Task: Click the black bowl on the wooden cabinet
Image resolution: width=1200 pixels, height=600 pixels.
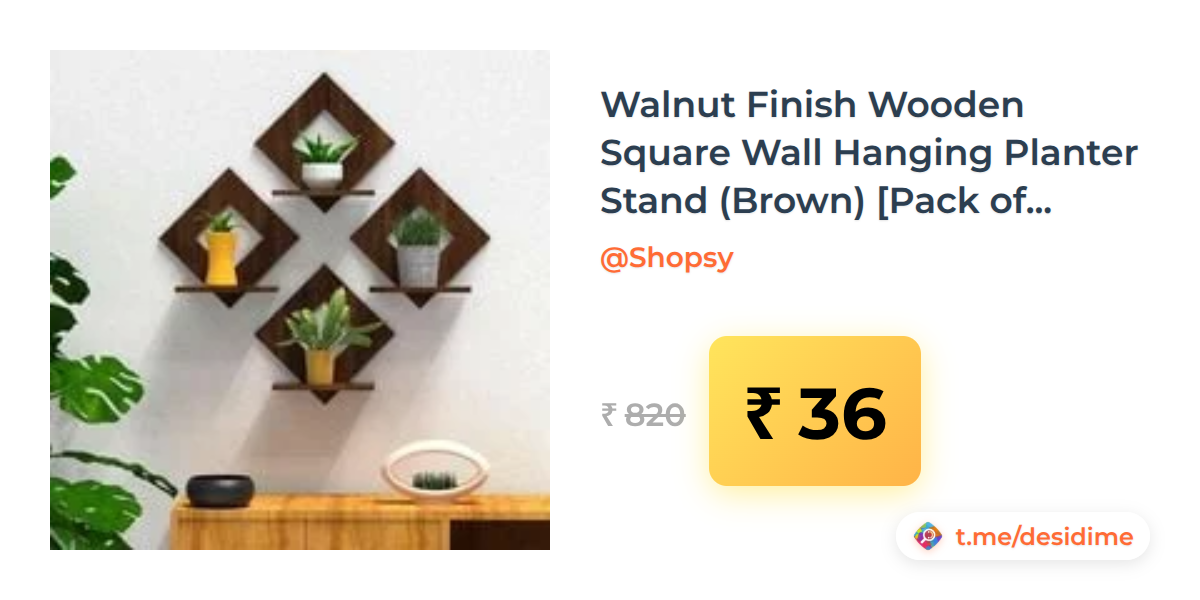Action: click(x=220, y=489)
